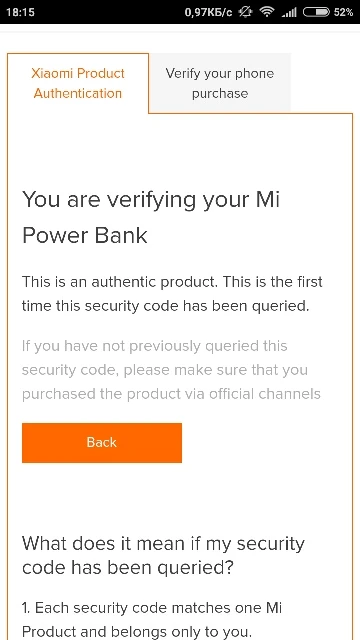Tap the grey official channels notice text

pyautogui.click(x=171, y=370)
